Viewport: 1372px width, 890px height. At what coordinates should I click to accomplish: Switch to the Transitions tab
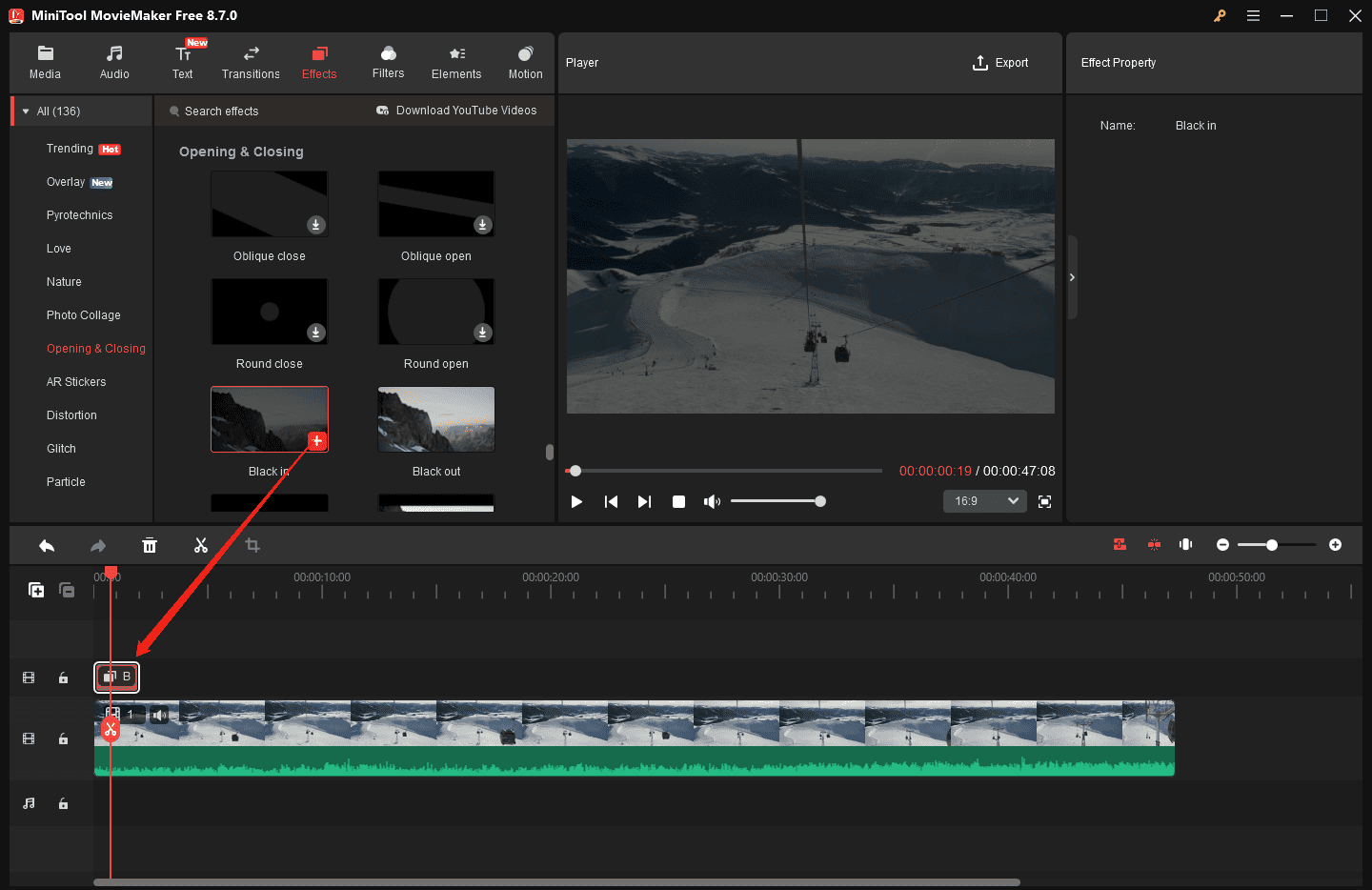point(251,63)
